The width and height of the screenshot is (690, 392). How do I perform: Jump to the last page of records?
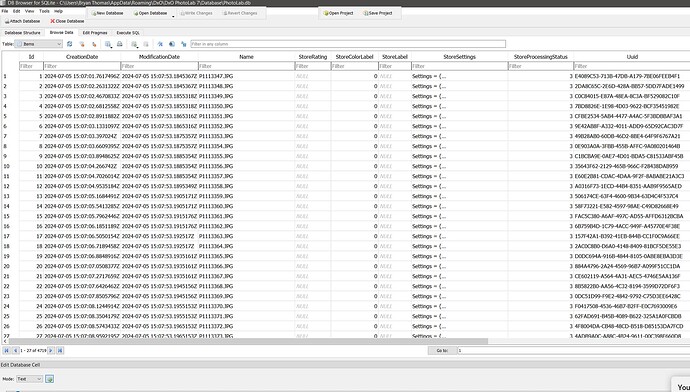pos(60,351)
